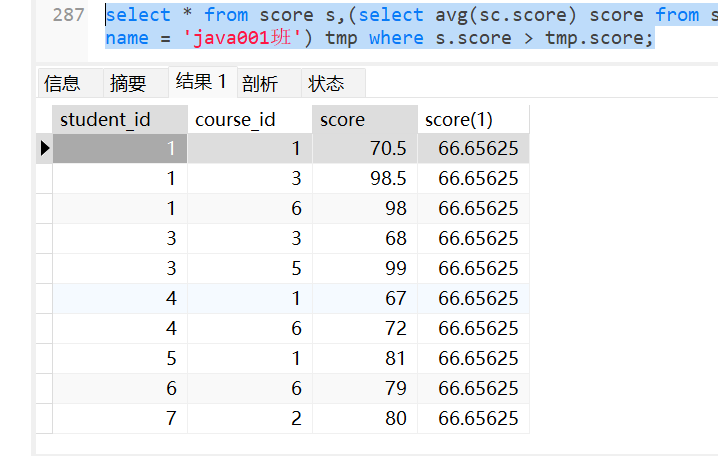
Task: Select score cell 98.5
Action: point(365,178)
